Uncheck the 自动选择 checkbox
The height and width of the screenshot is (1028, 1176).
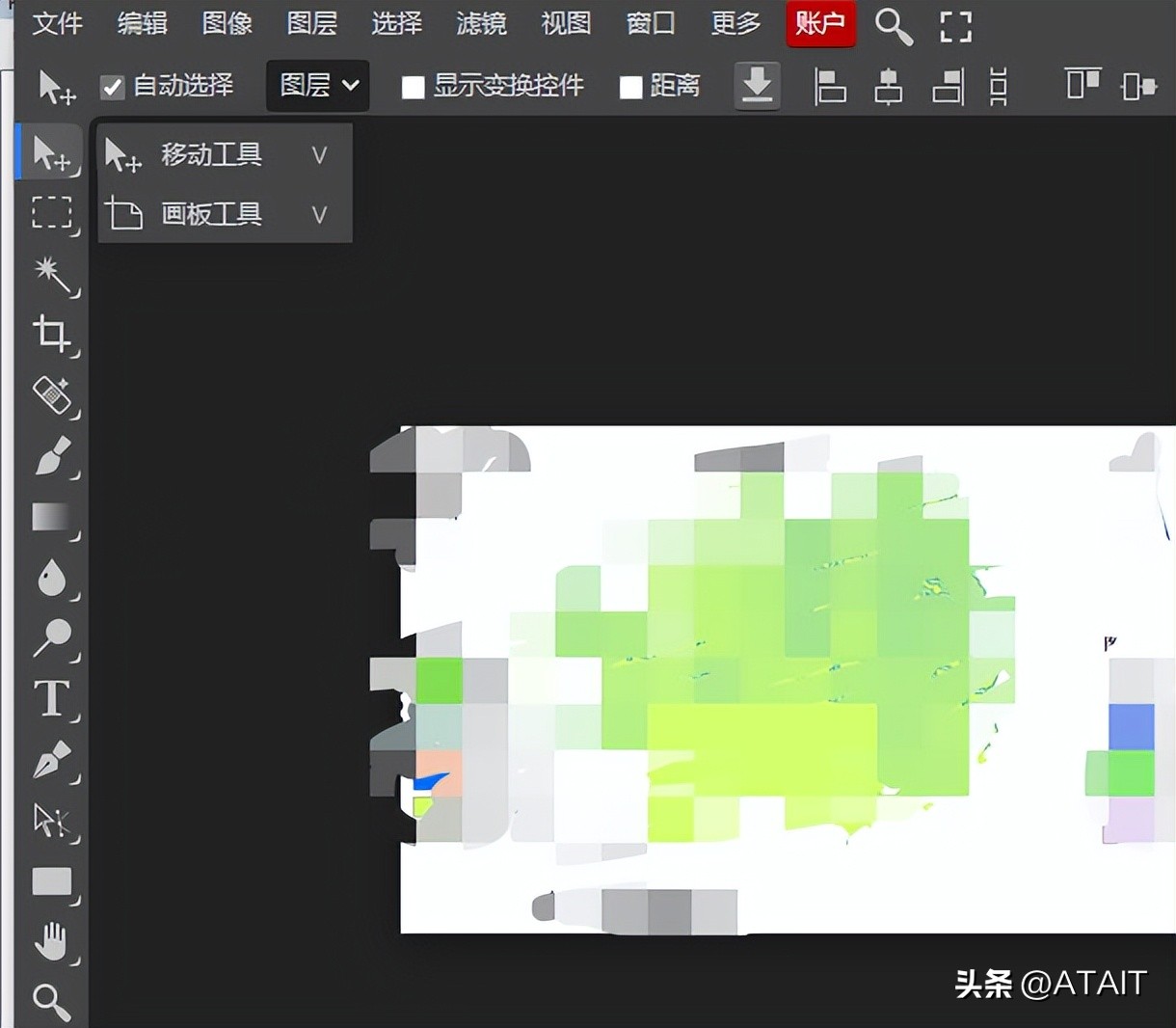click(x=113, y=86)
